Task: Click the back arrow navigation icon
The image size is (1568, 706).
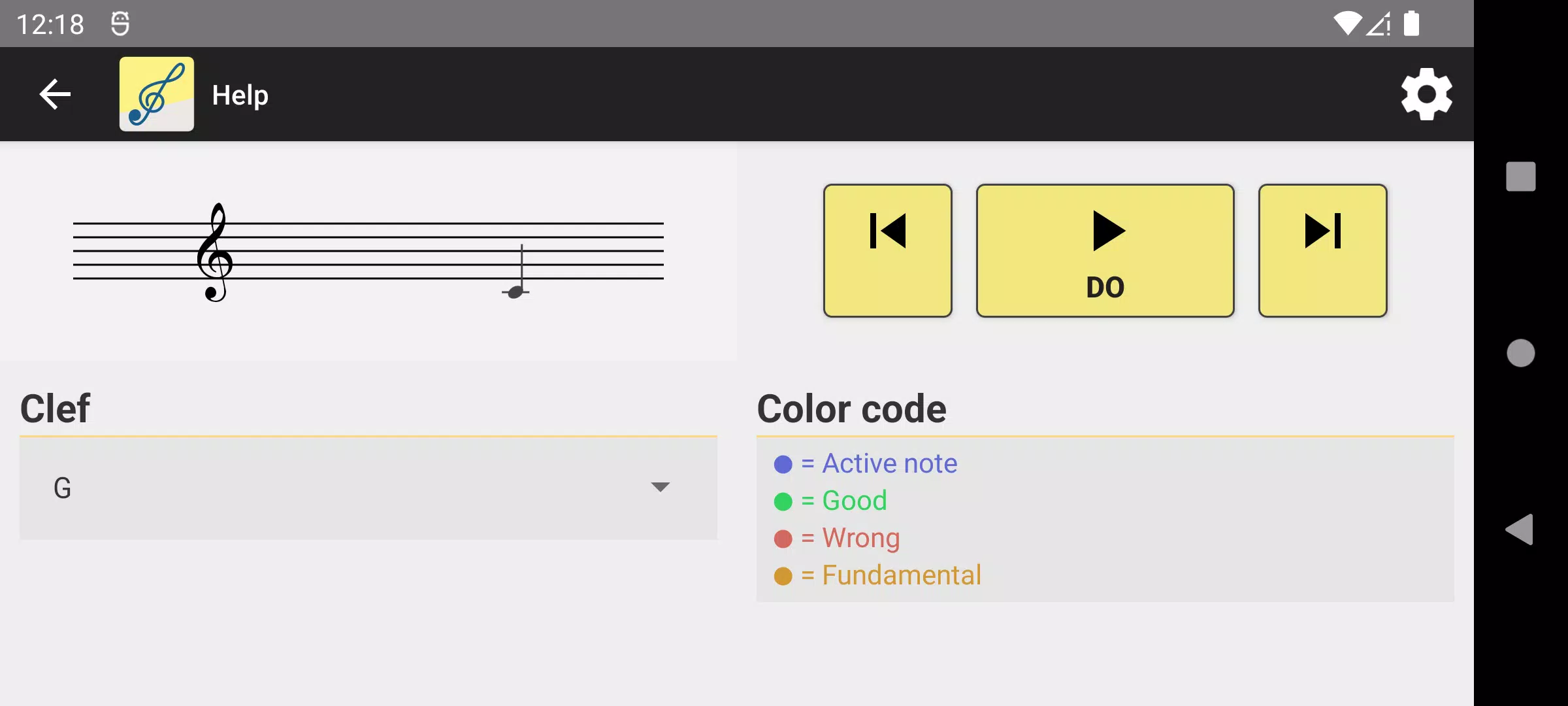Action: coord(56,94)
